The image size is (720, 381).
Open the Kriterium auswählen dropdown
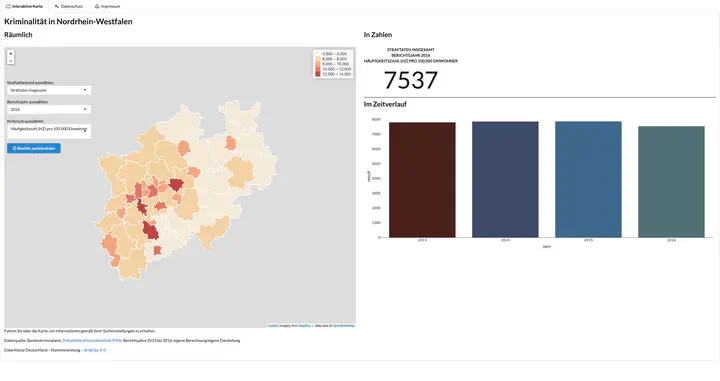49,131
